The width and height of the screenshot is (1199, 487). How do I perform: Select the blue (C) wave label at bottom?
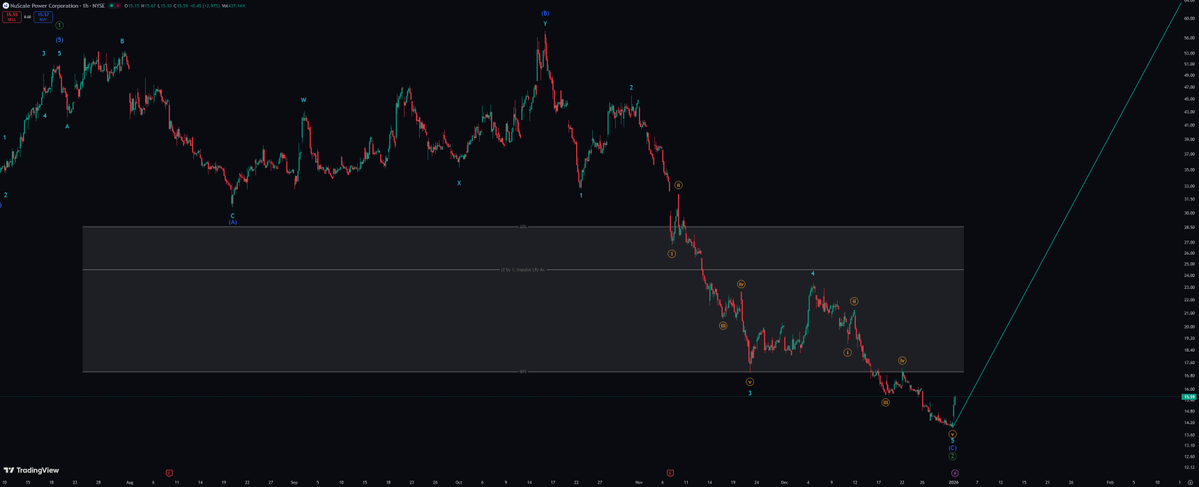coord(952,448)
